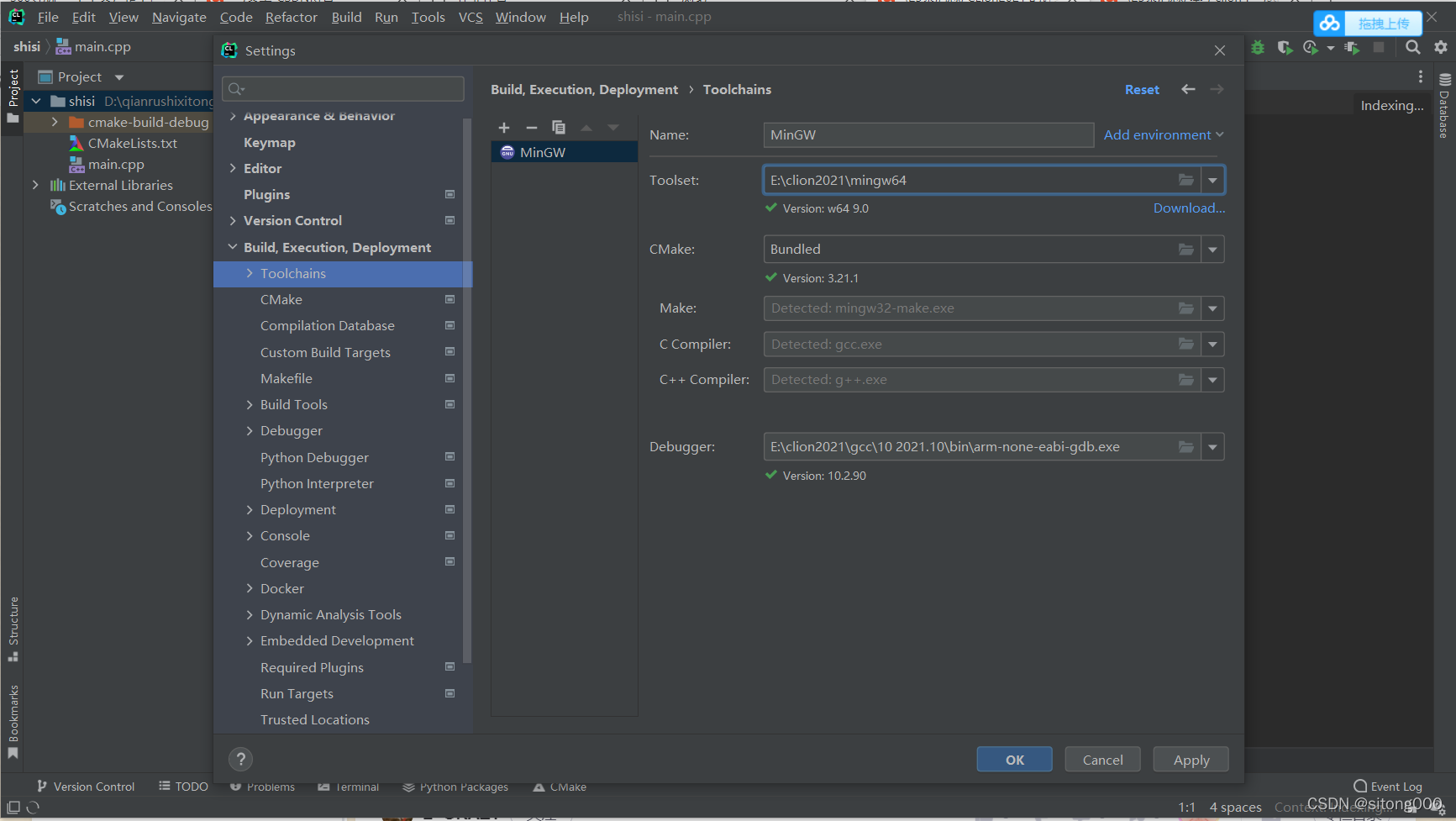Open the Make dropdown arrow

tap(1212, 308)
